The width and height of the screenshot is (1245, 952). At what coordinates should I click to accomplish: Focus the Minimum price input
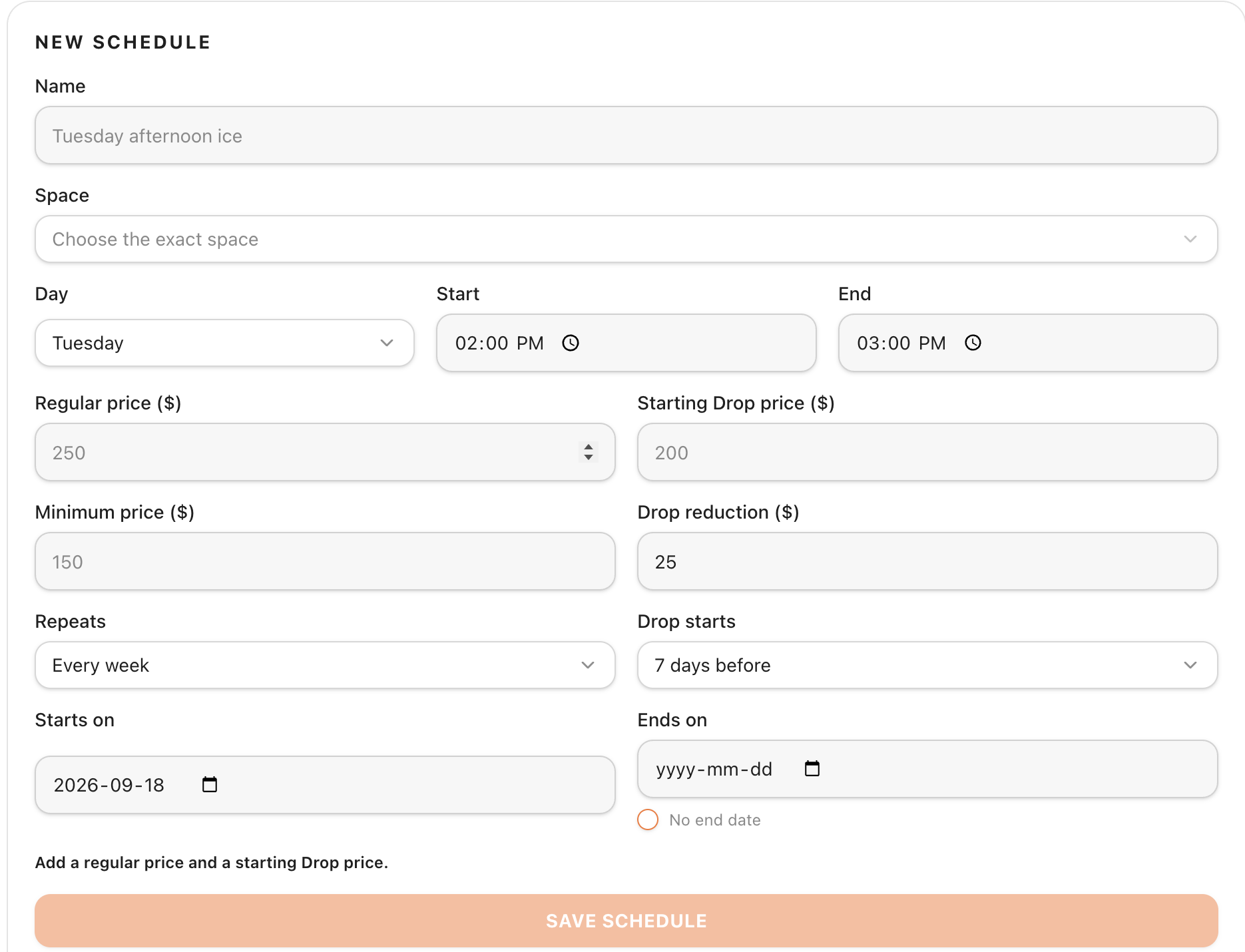325,561
